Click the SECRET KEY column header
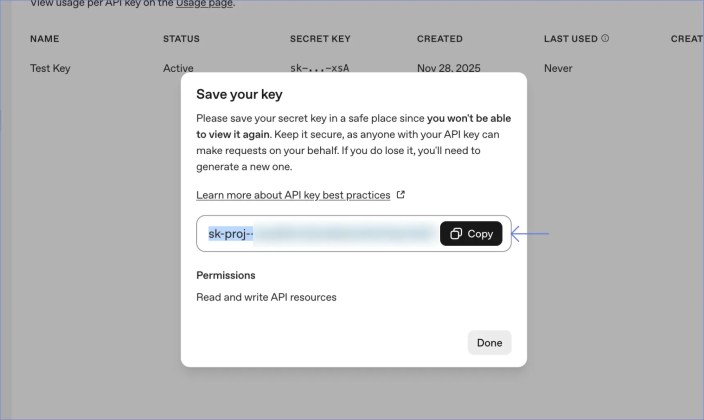 point(320,39)
